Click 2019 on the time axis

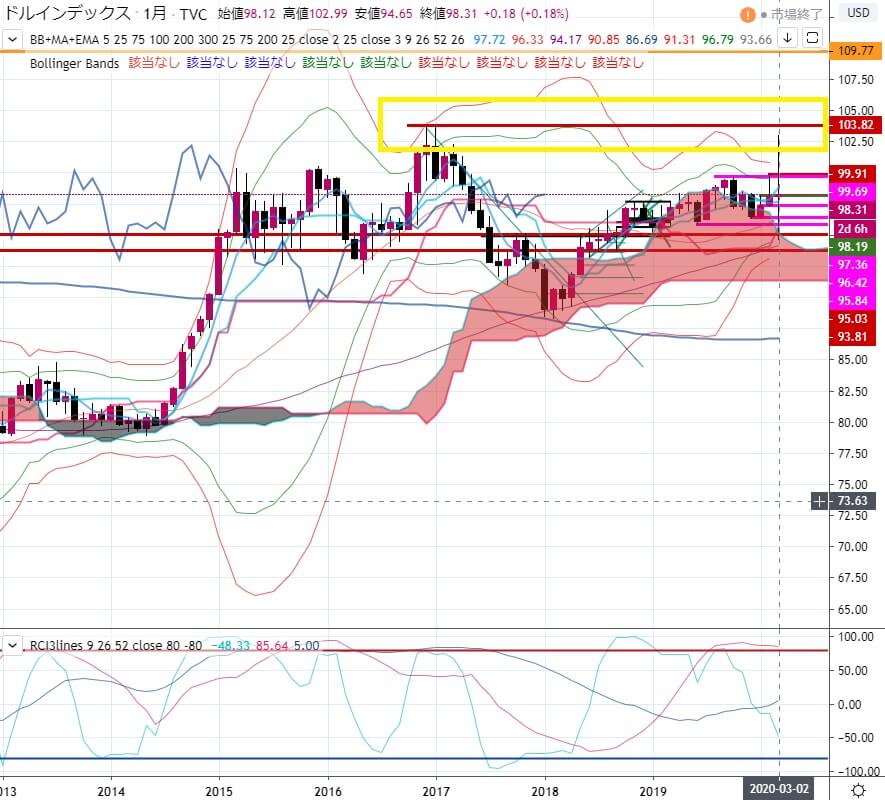pyautogui.click(x=654, y=791)
